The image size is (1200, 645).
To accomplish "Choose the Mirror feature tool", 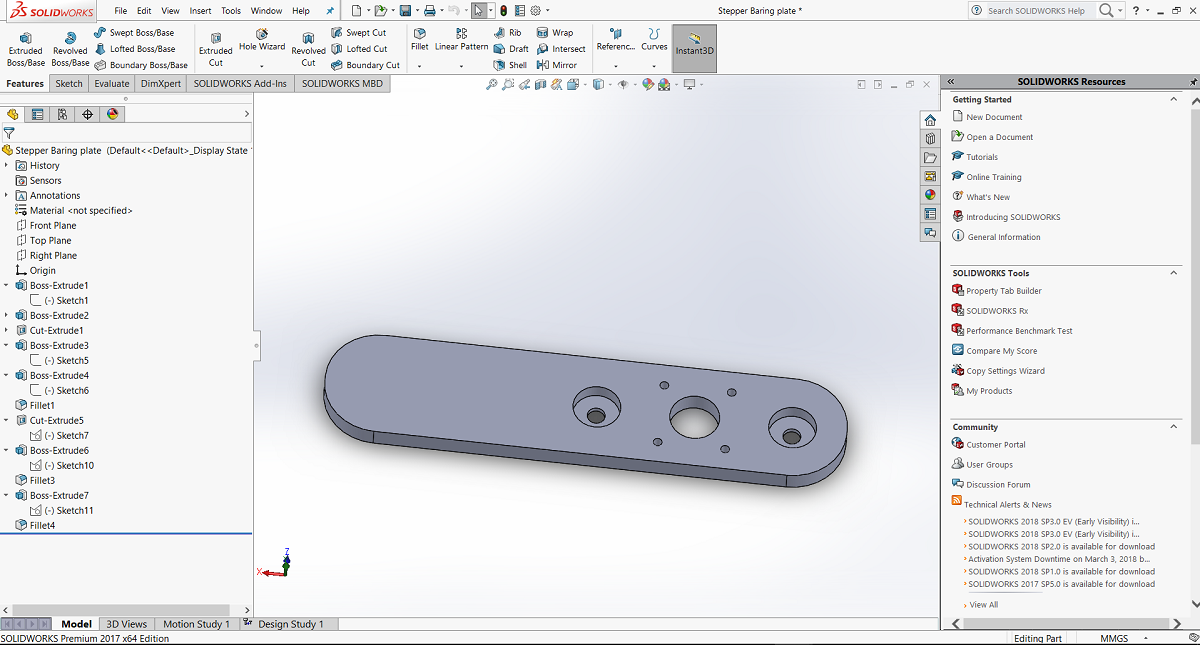I will [x=557, y=65].
